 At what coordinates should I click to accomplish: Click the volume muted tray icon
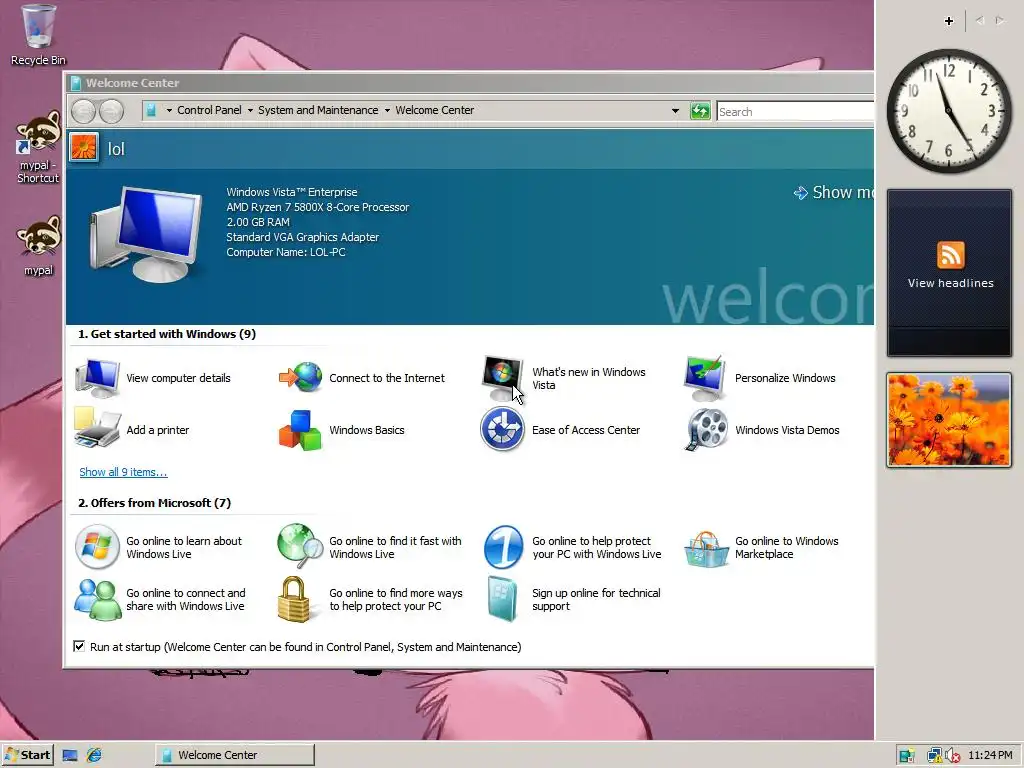point(953,756)
